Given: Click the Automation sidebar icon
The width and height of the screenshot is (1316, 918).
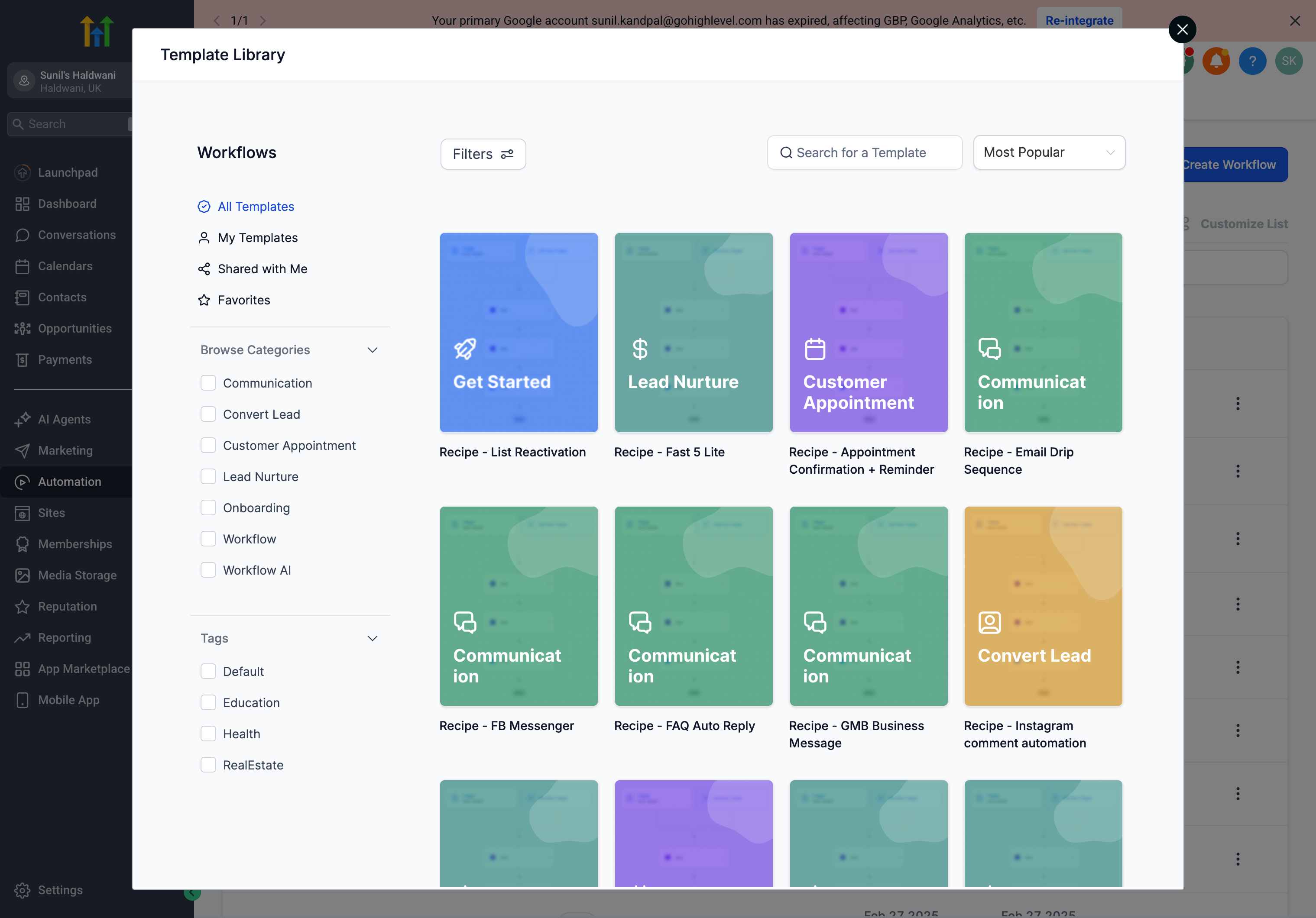Looking at the screenshot, I should point(23,482).
